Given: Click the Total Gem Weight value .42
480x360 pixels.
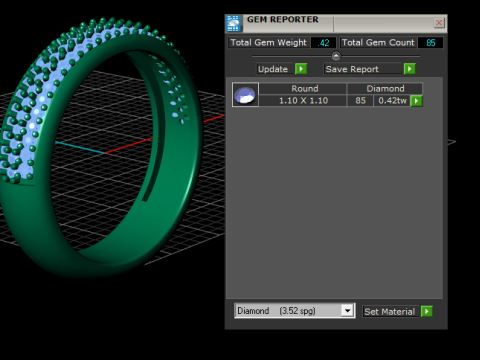Looking at the screenshot, I should [323, 43].
